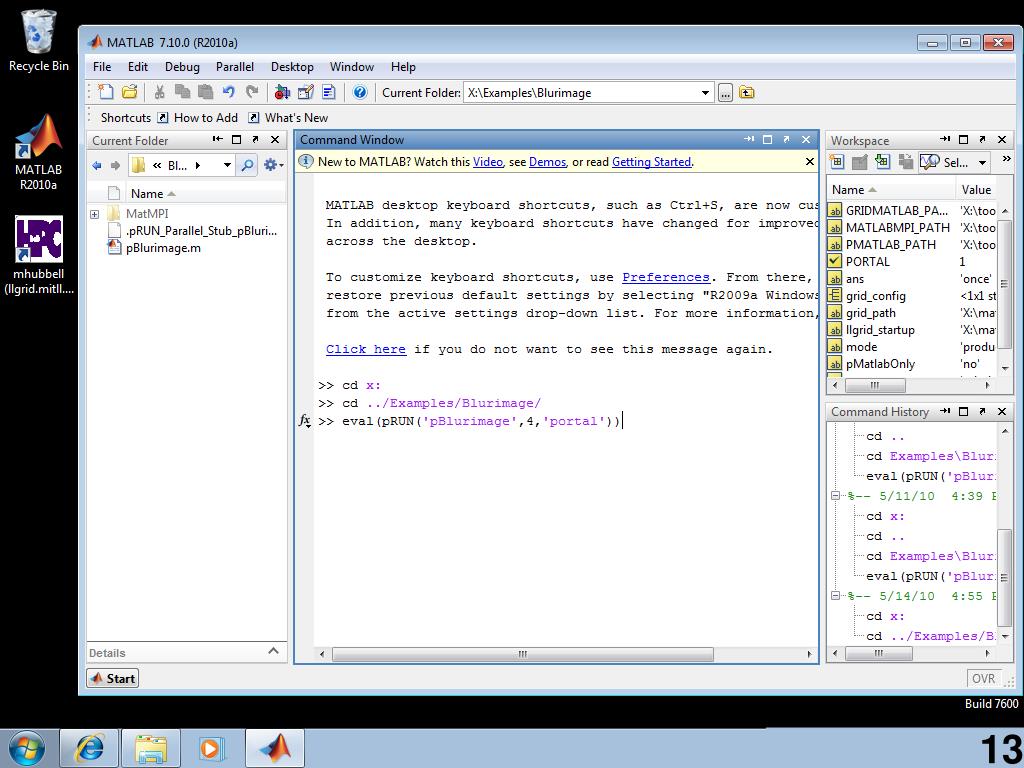The image size is (1024, 768).
Task: Open selected variable icon in Workspace toolbar
Action: [859, 161]
